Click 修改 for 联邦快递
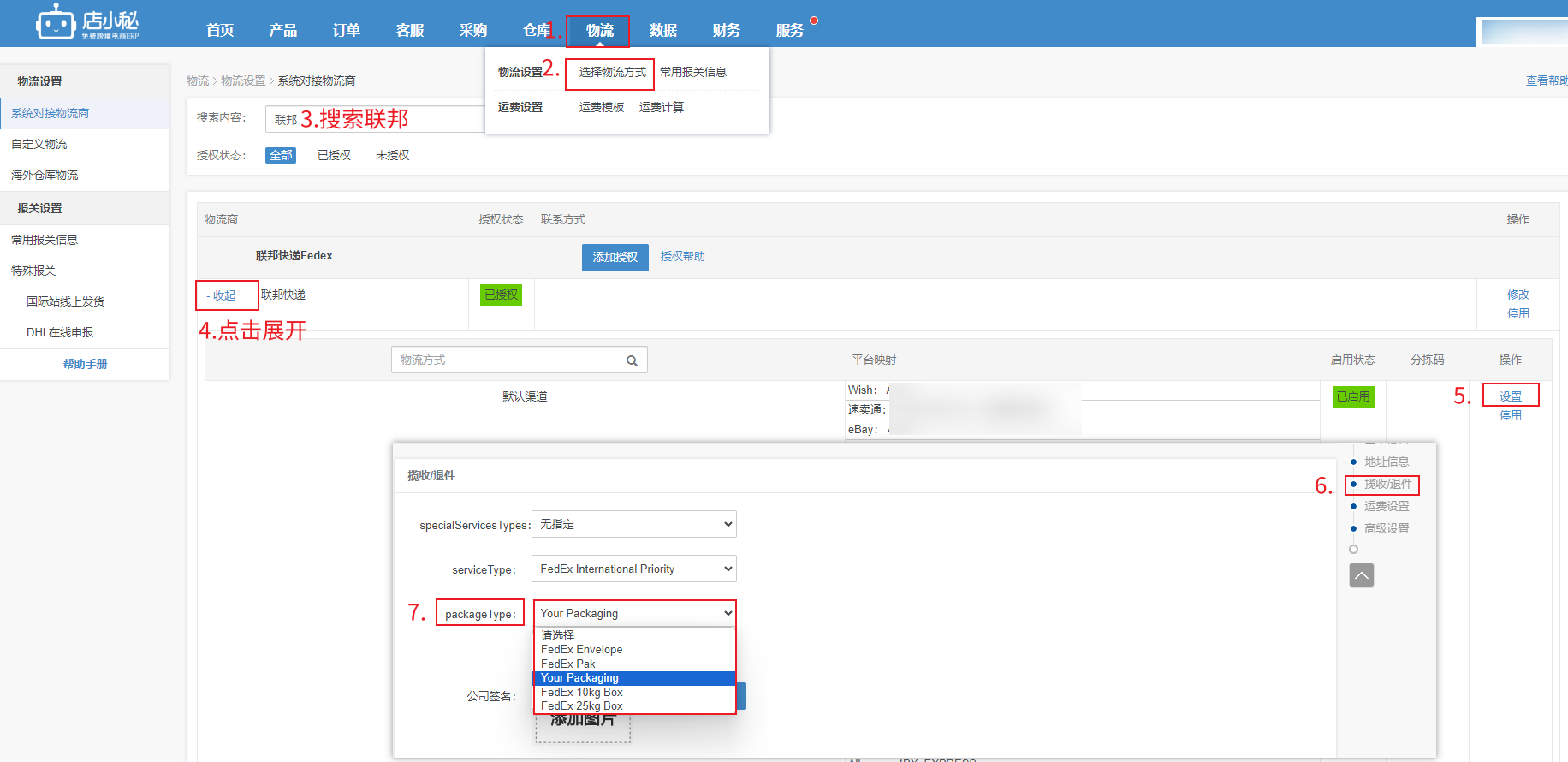1568x762 pixels. [x=1518, y=295]
